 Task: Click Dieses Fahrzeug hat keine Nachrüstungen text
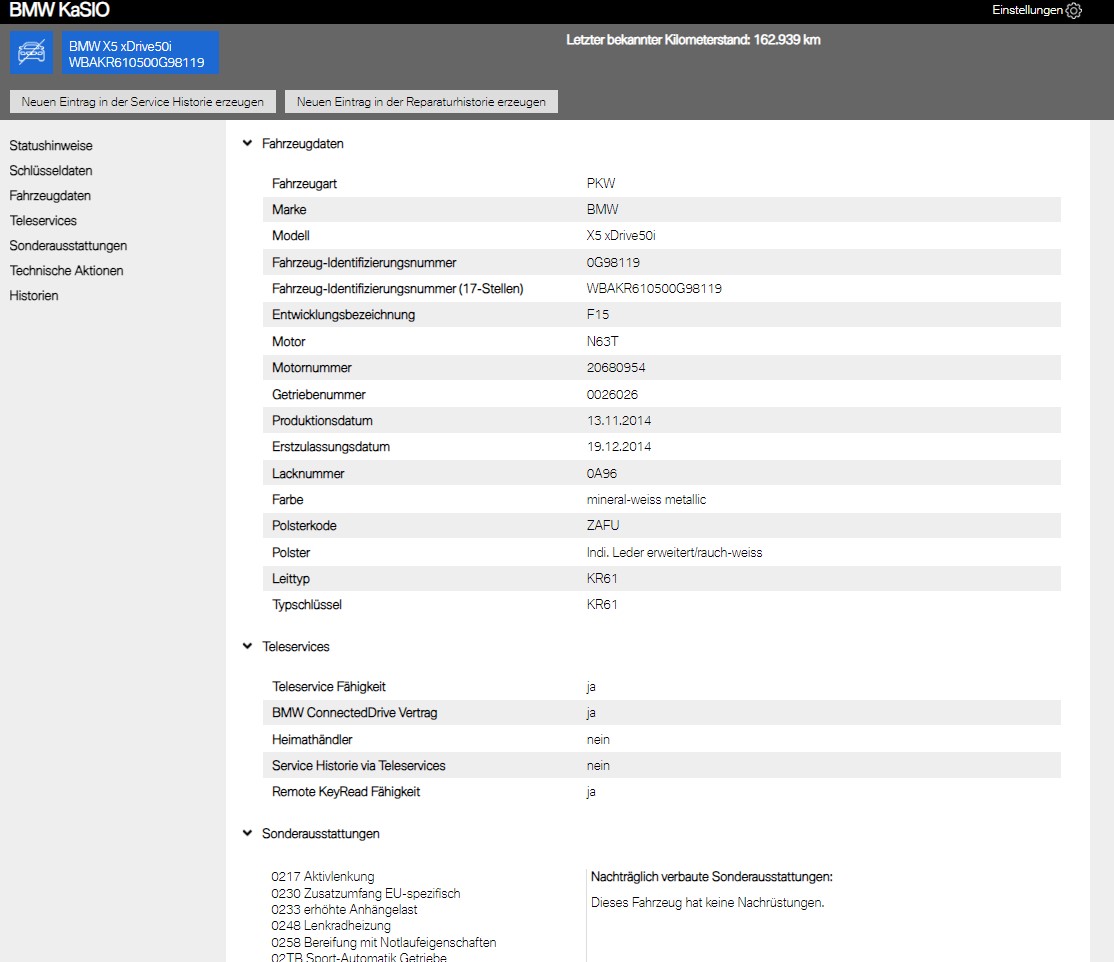tap(708, 902)
